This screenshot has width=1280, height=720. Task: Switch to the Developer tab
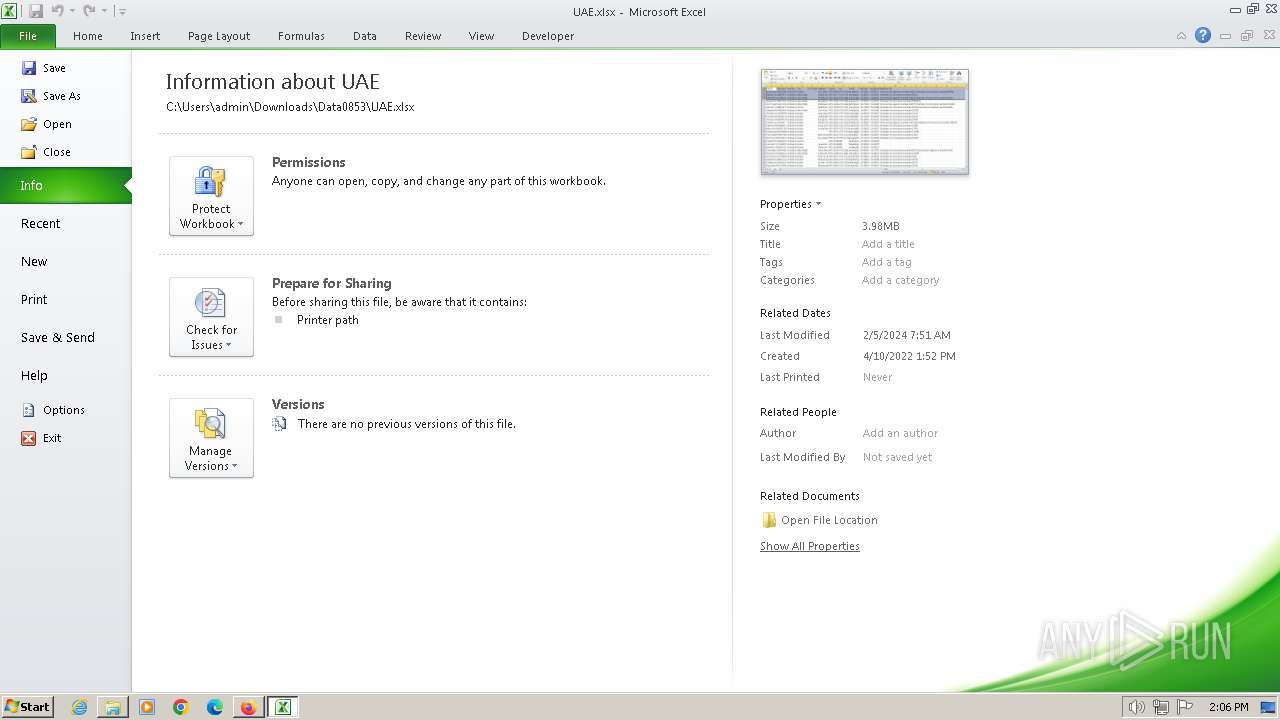click(548, 36)
